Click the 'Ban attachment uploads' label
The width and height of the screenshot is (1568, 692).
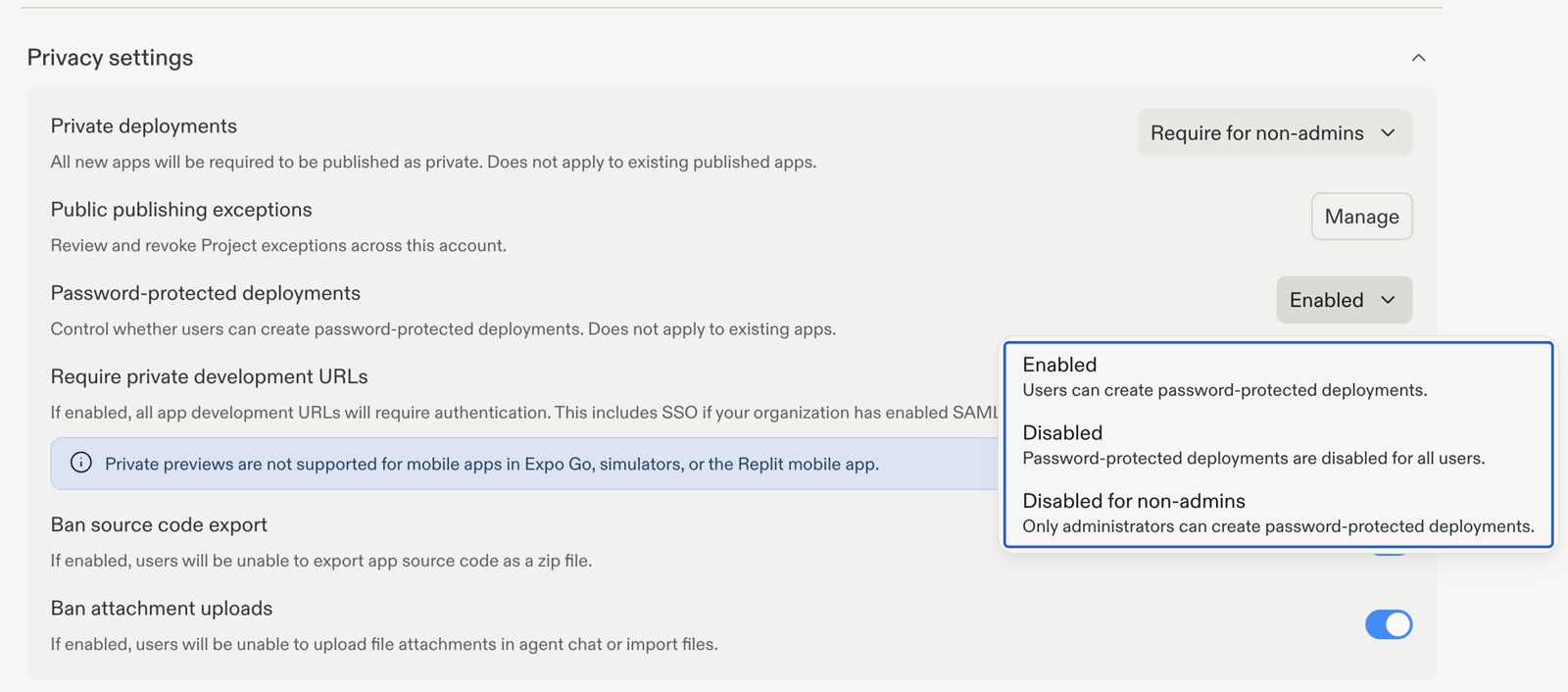pos(162,608)
